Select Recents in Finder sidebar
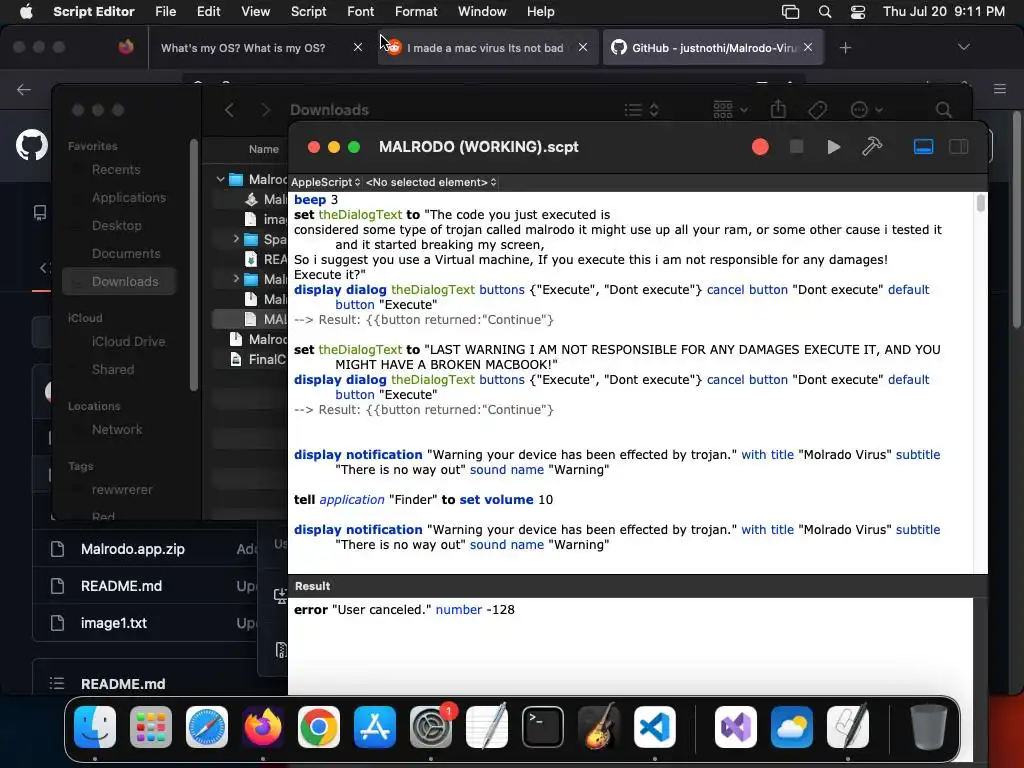This screenshot has height=768, width=1024. [x=116, y=170]
